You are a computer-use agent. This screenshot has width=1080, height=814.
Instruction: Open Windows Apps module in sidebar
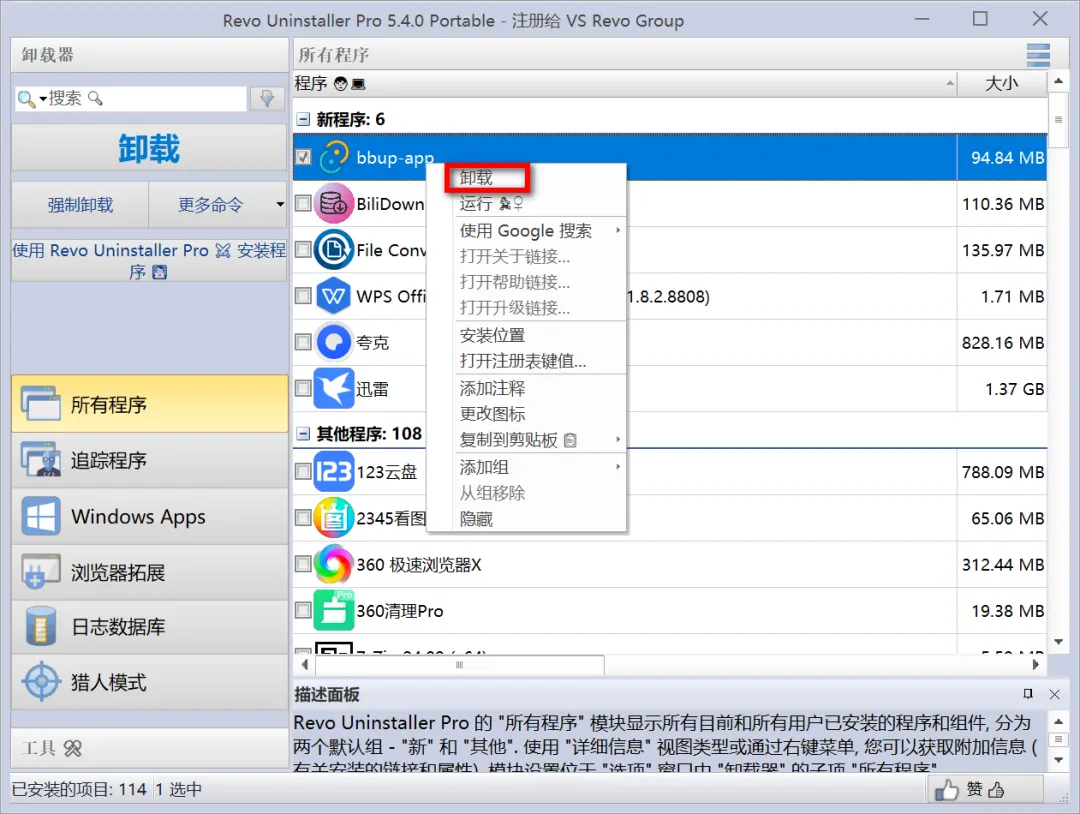click(149, 516)
